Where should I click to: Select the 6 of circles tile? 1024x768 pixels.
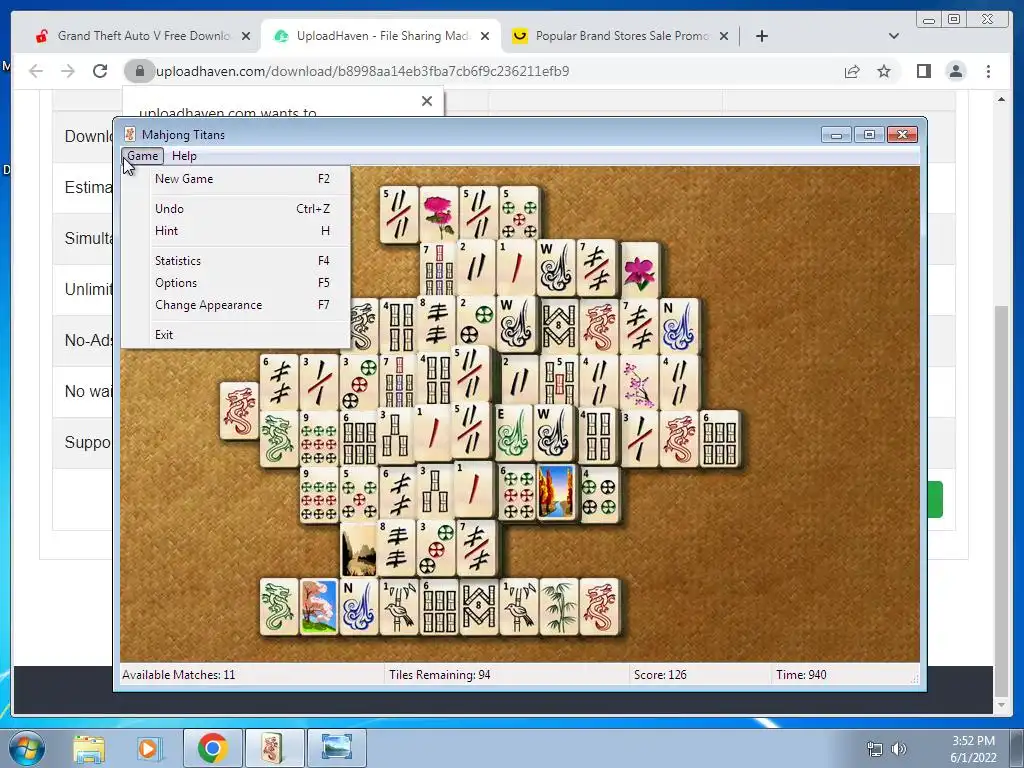(517, 492)
